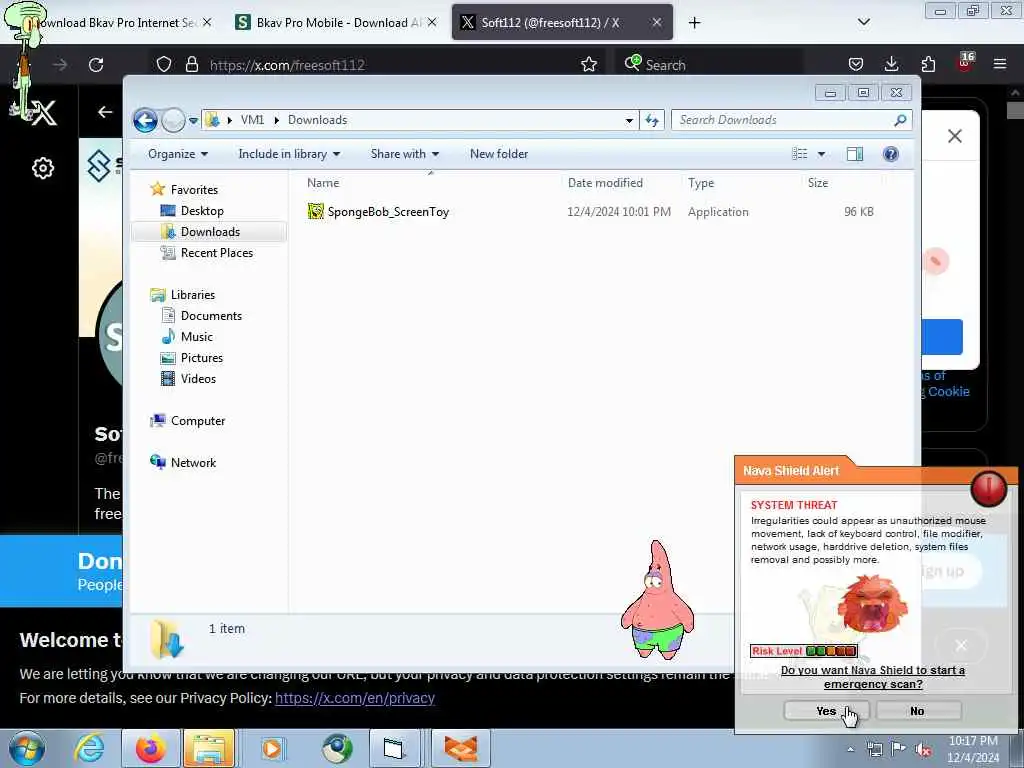This screenshot has width=1024, height=768.
Task: Click the Patrick Star screen toy character
Action: pyautogui.click(x=658, y=600)
